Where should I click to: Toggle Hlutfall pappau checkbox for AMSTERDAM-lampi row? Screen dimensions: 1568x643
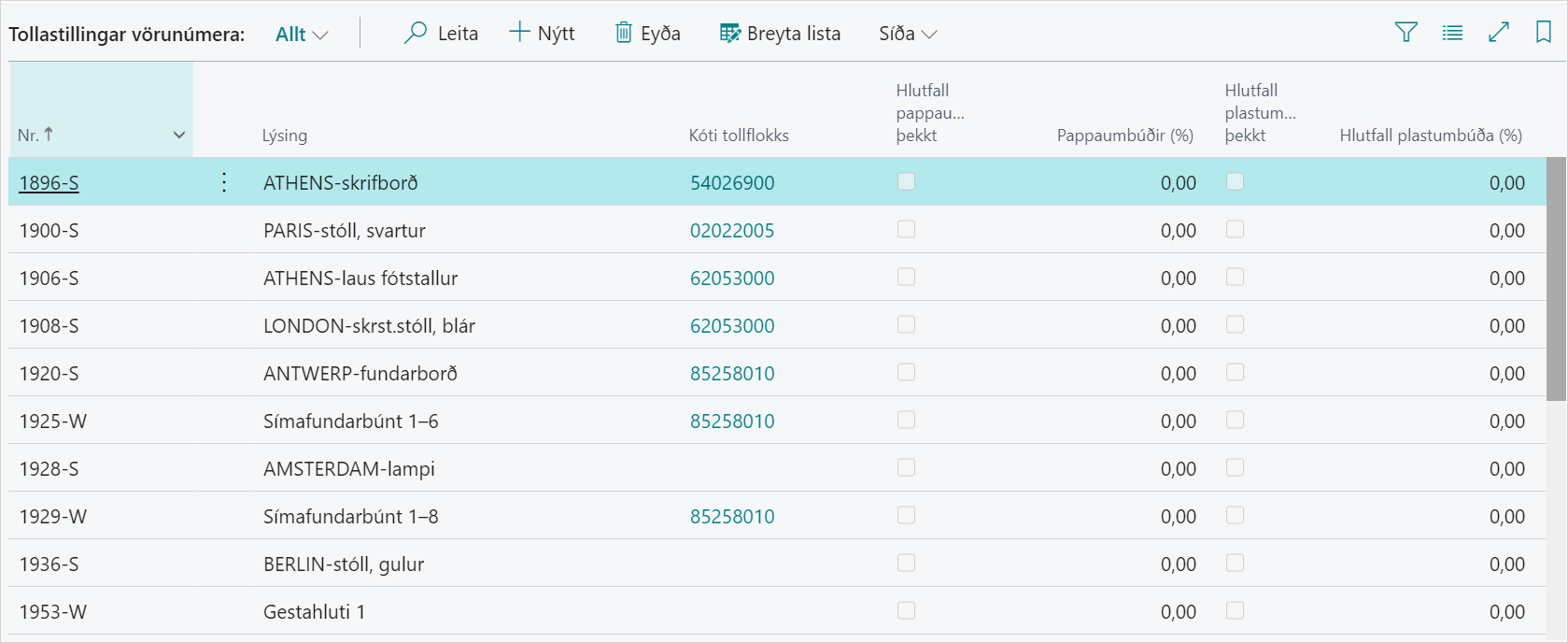tap(906, 468)
